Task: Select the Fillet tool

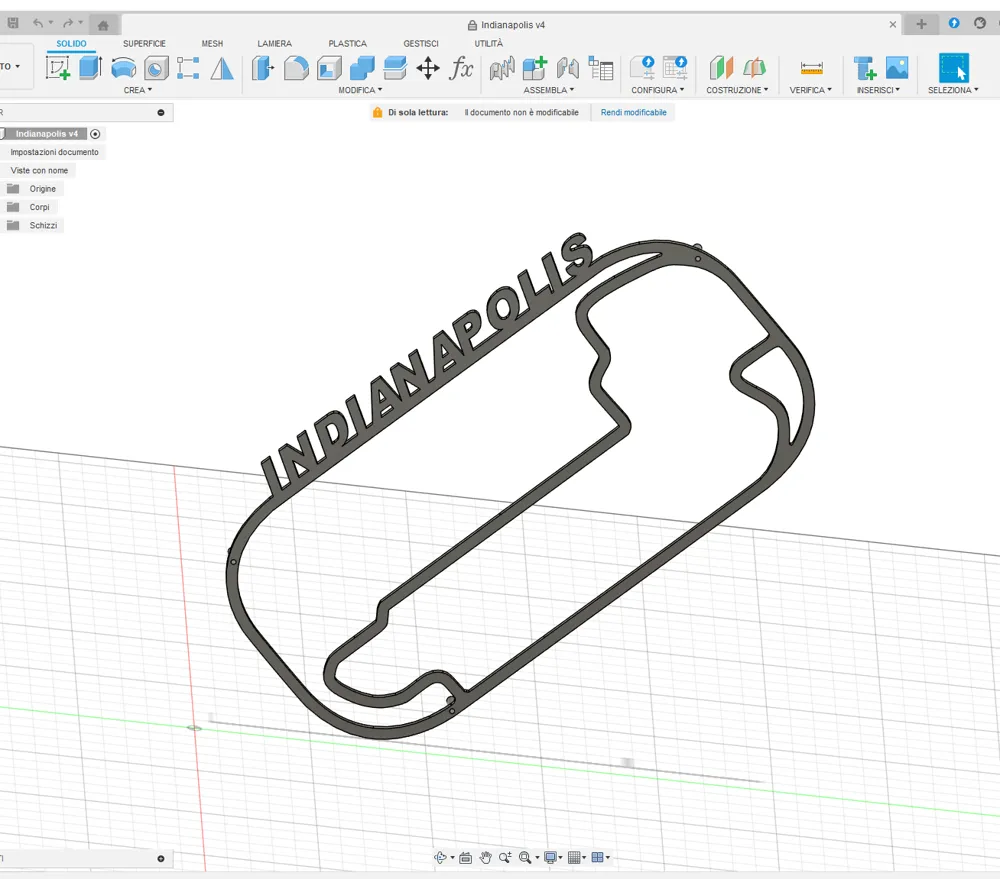Action: pyautogui.click(x=296, y=68)
